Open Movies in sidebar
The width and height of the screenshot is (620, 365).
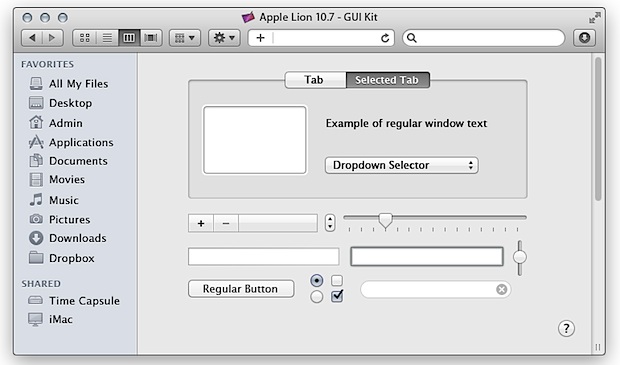coord(57,180)
